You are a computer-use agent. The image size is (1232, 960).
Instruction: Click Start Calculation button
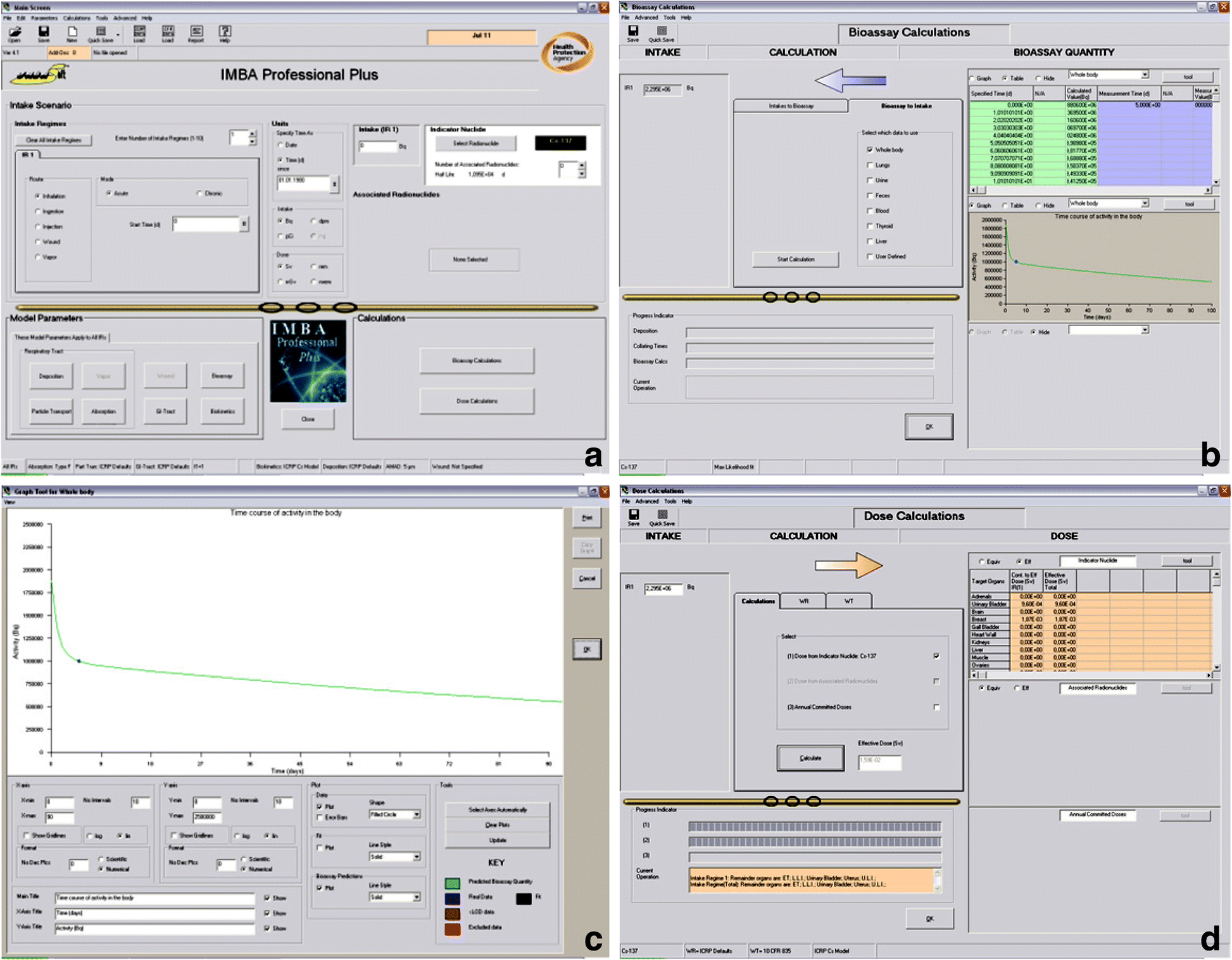[x=796, y=259]
